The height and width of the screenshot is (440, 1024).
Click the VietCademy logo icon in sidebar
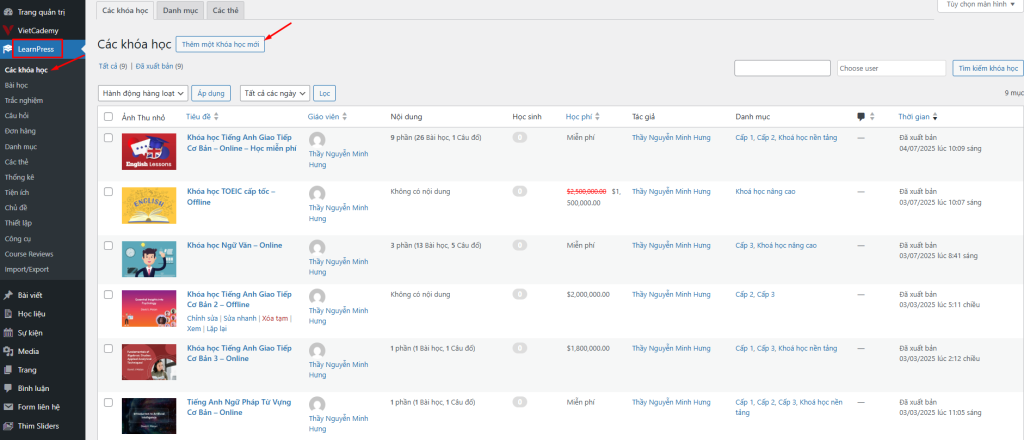point(9,30)
